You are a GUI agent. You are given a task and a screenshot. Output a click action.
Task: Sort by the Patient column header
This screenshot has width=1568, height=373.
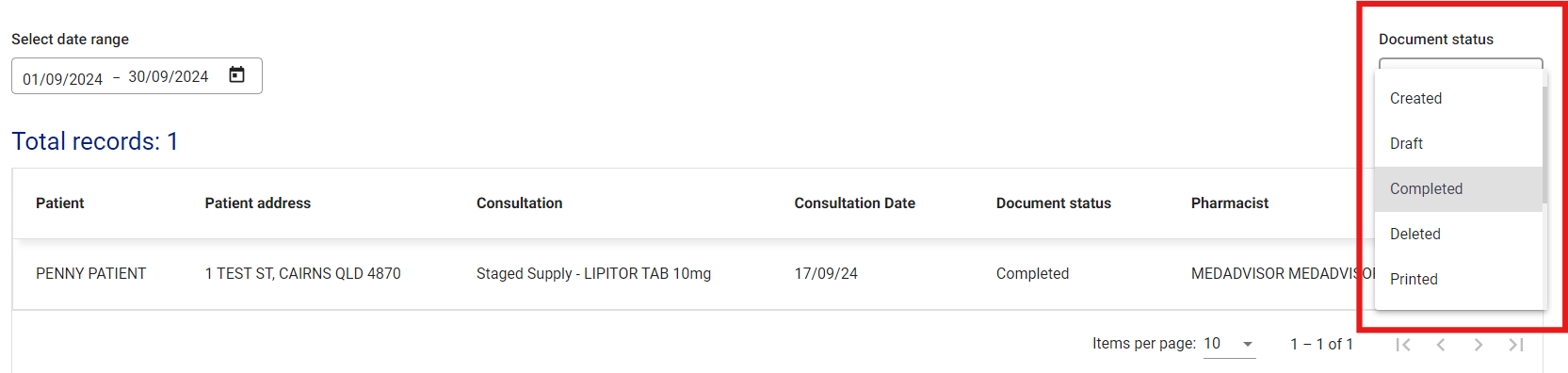point(59,203)
